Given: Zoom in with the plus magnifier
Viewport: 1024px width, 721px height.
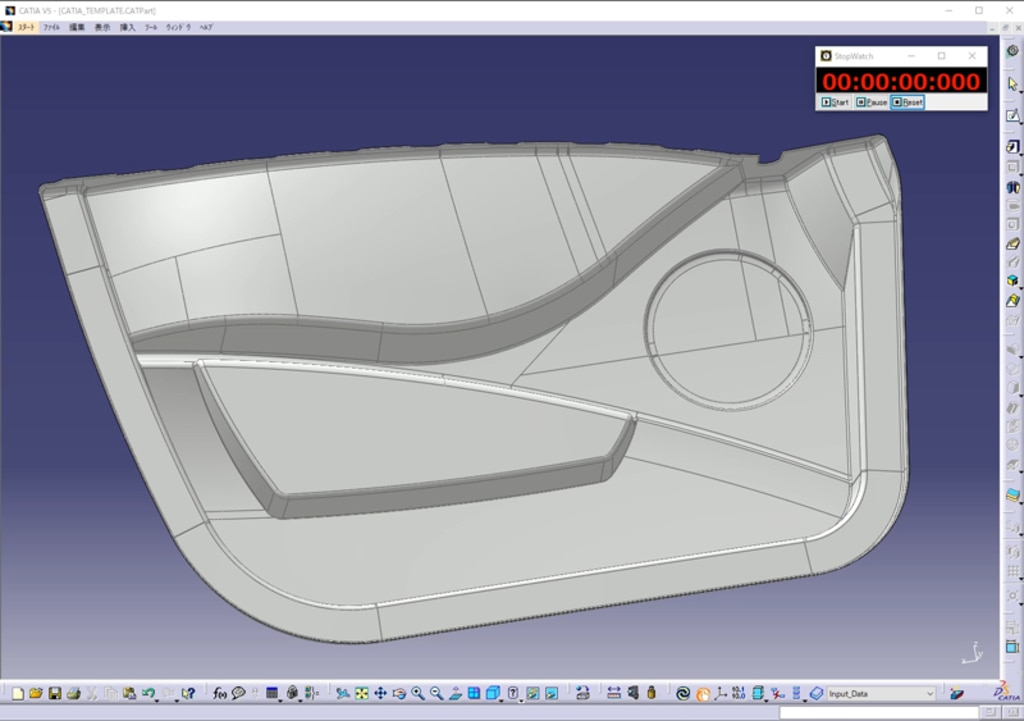Looking at the screenshot, I should [418, 694].
